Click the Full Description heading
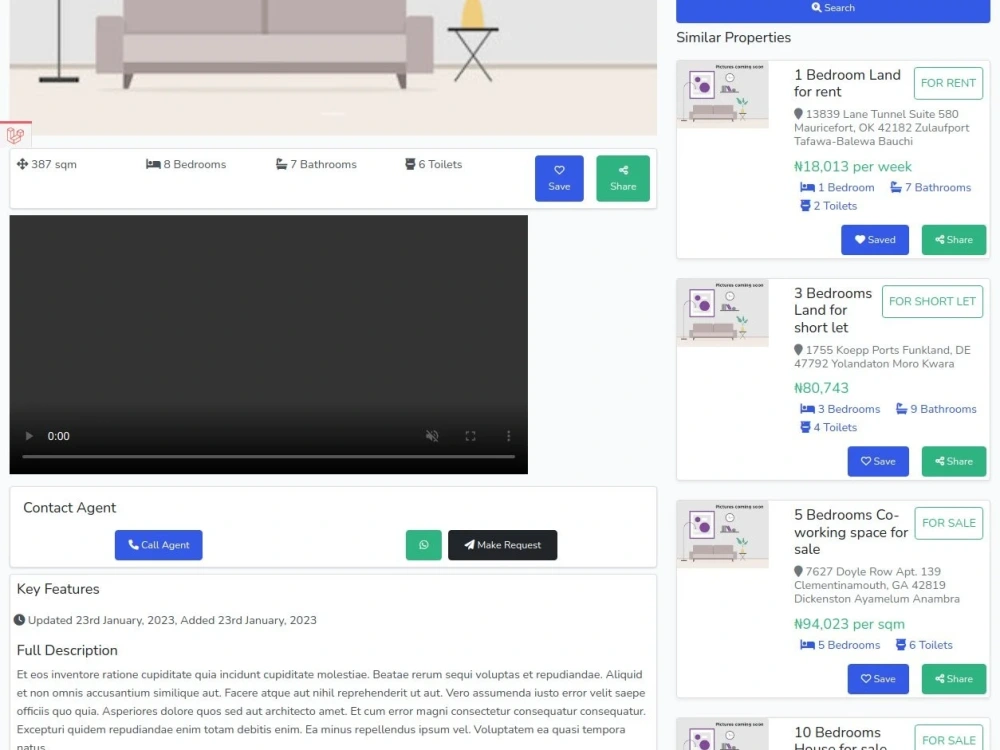This screenshot has height=750, width=1000. pyautogui.click(x=67, y=651)
